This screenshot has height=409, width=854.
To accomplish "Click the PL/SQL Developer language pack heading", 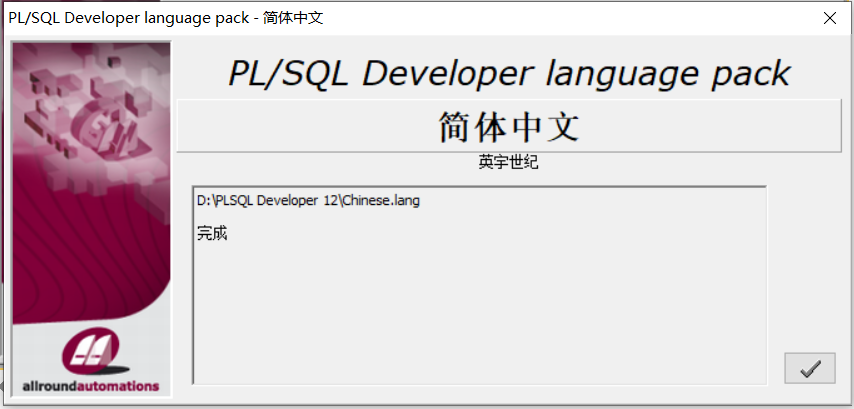I will point(509,73).
